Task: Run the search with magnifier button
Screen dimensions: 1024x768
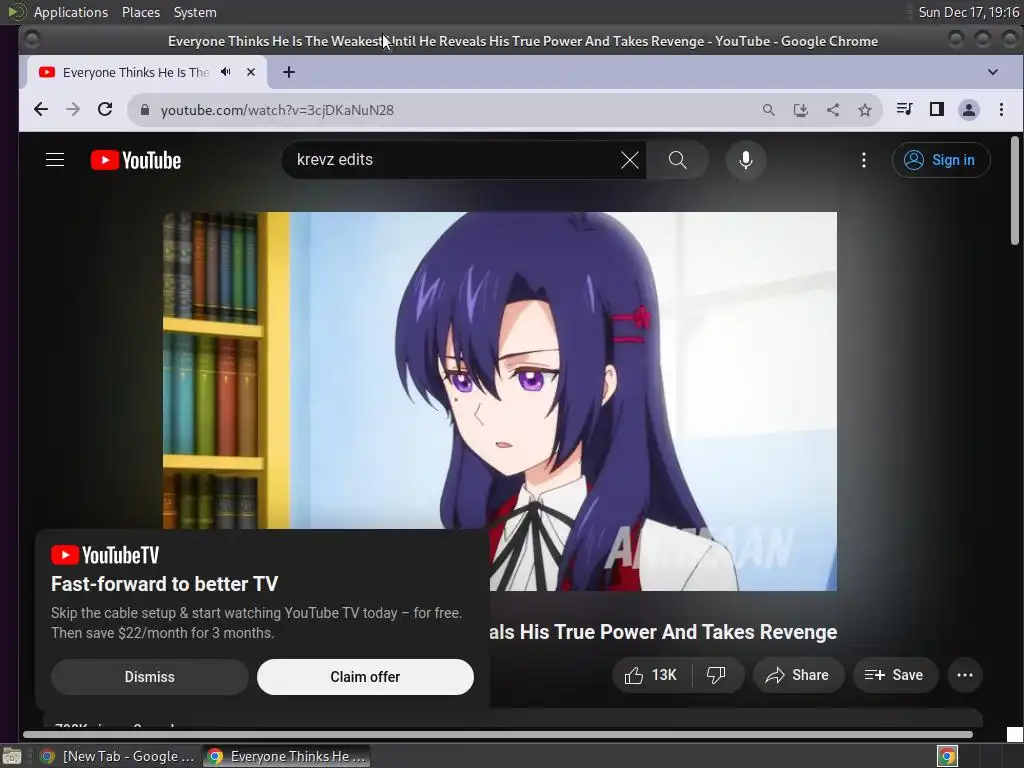Action: (x=677, y=160)
